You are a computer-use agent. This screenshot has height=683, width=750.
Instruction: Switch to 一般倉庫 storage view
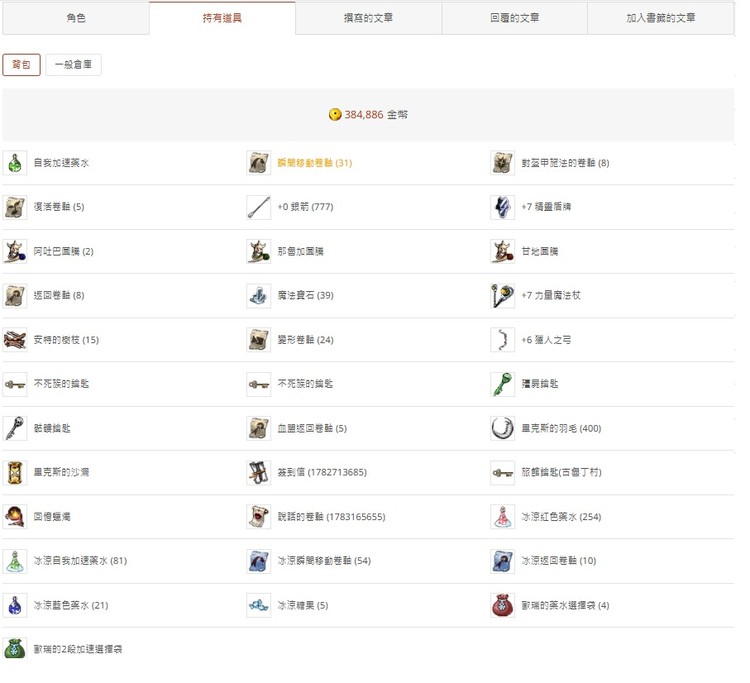tap(73, 65)
